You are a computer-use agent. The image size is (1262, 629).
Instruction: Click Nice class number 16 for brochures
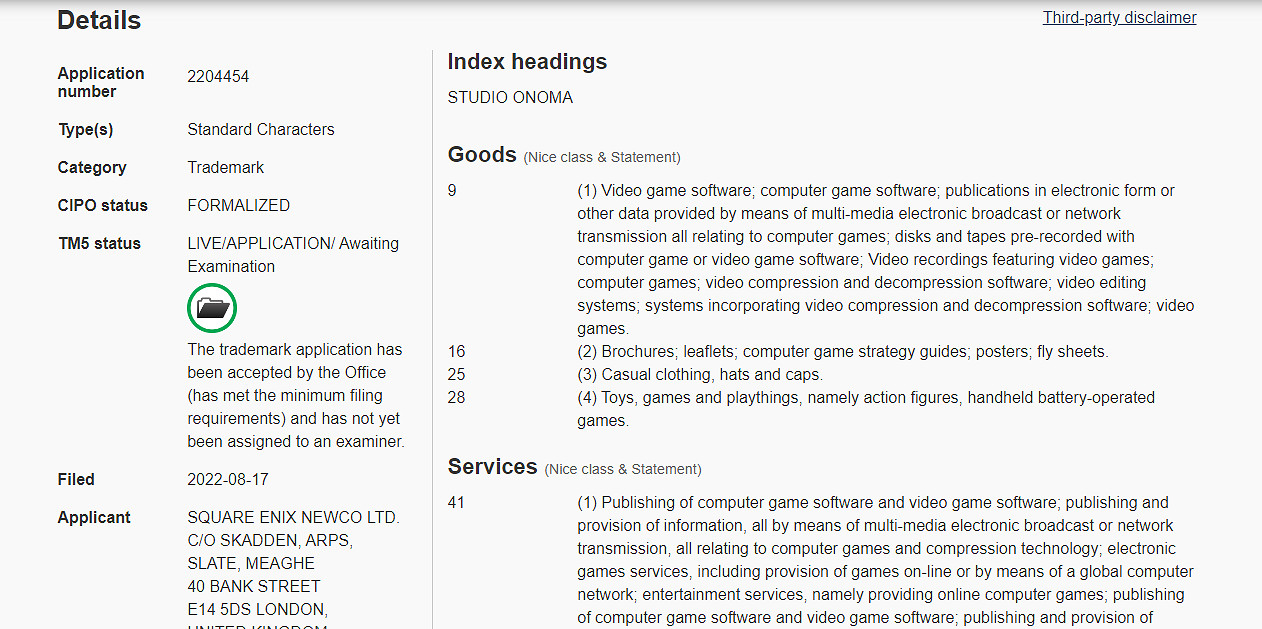[456, 351]
